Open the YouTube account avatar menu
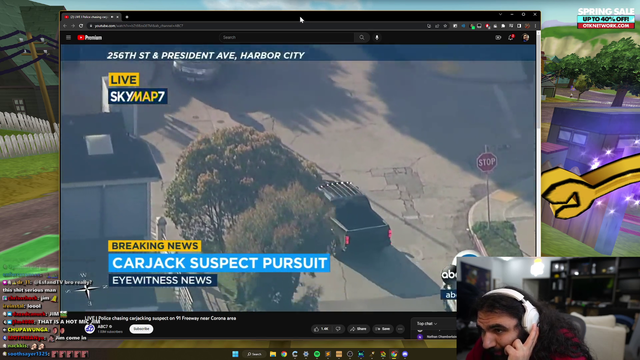 point(526,38)
